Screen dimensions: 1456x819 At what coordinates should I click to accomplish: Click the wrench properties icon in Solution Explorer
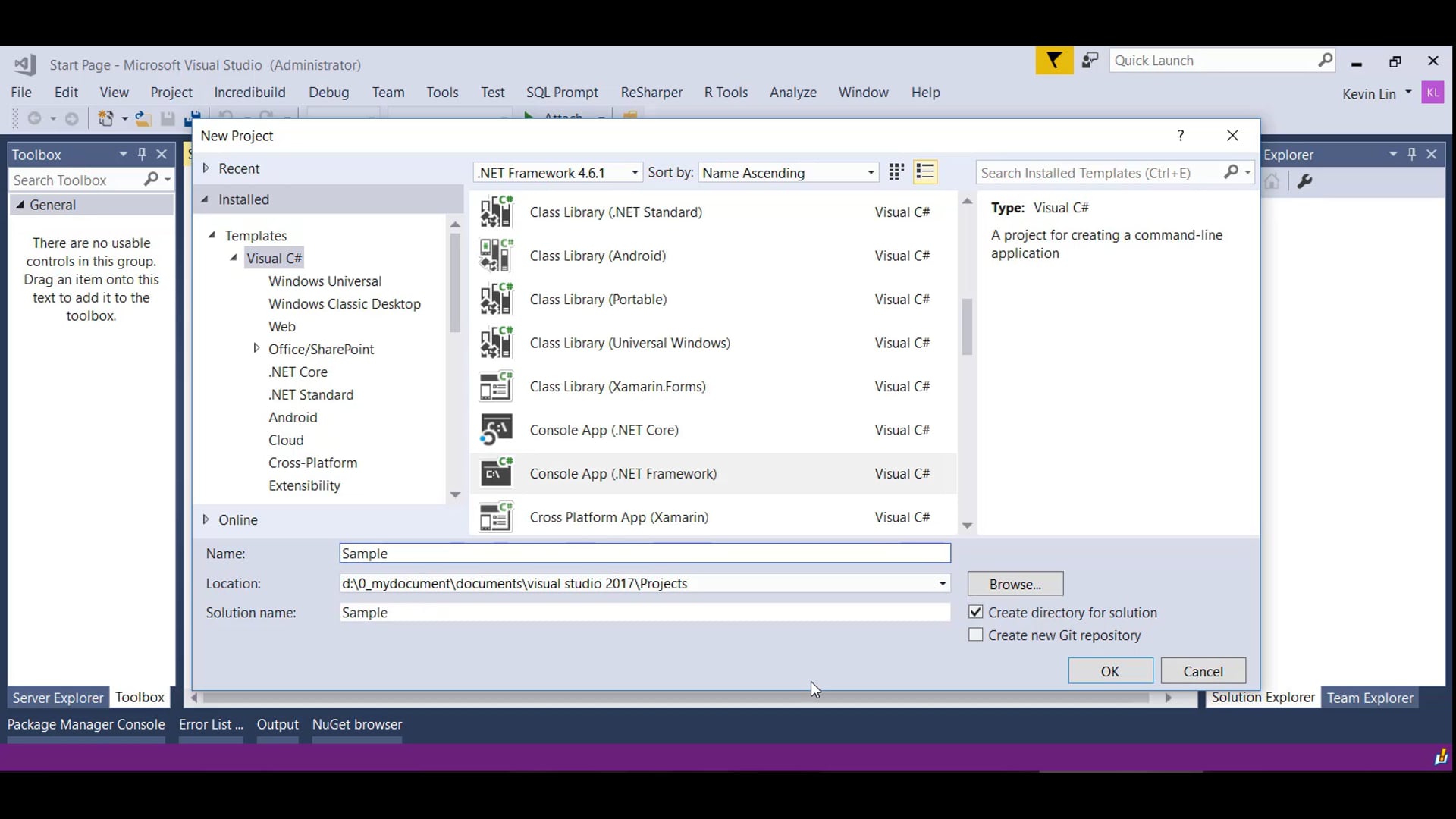[1305, 181]
